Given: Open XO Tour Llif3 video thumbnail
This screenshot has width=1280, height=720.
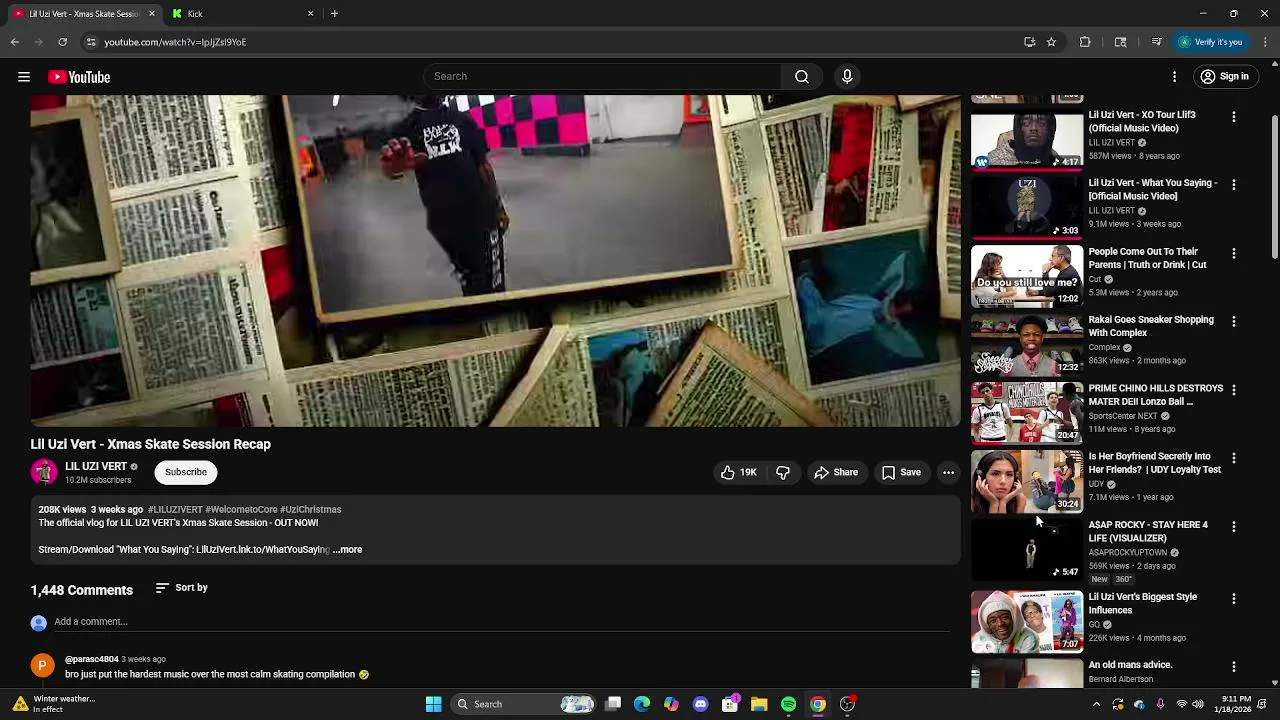Looking at the screenshot, I should coord(1027,142).
